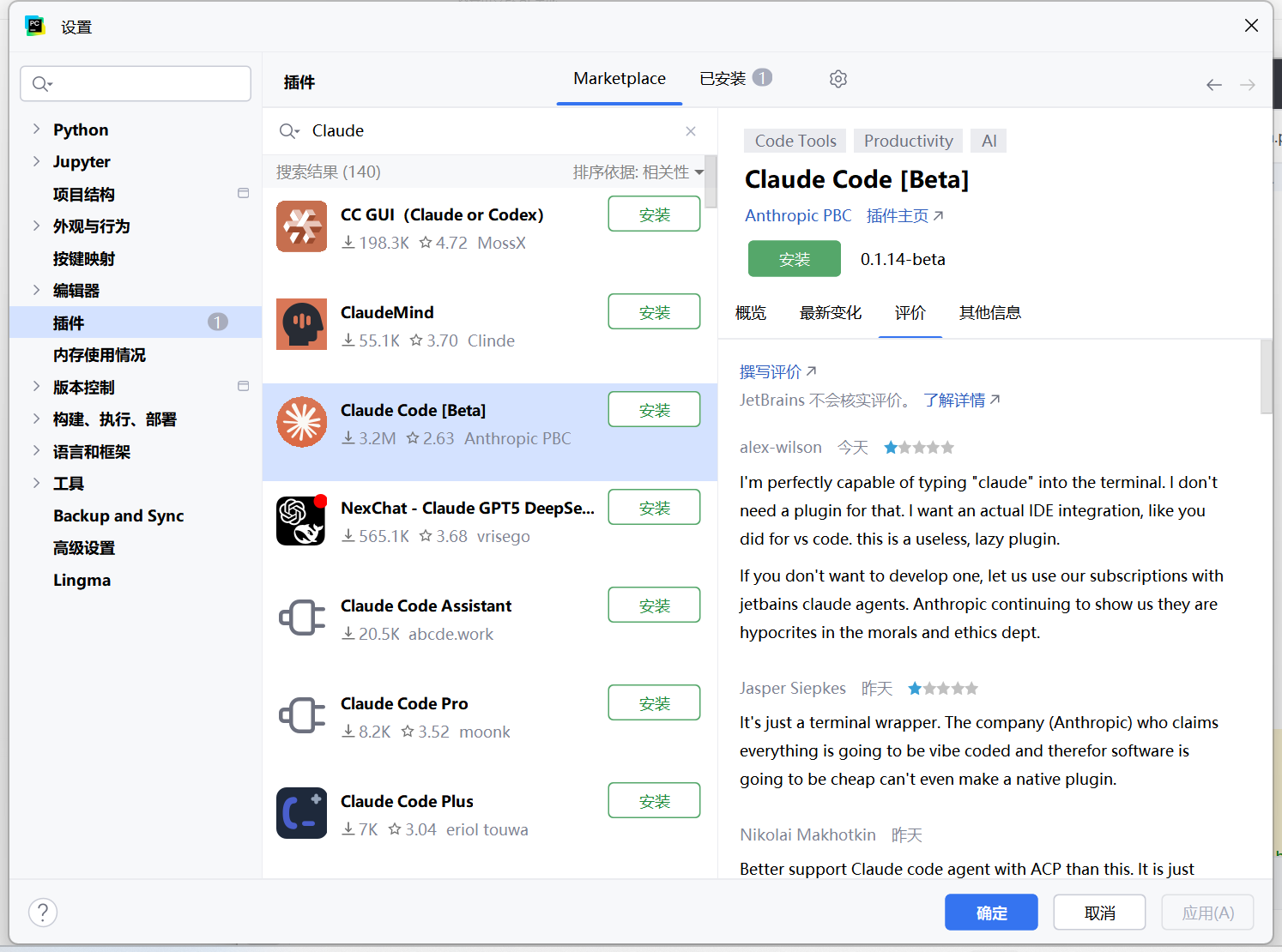Viewport: 1282px width, 952px height.
Task: Open the 概览 tab
Action: tap(751, 313)
